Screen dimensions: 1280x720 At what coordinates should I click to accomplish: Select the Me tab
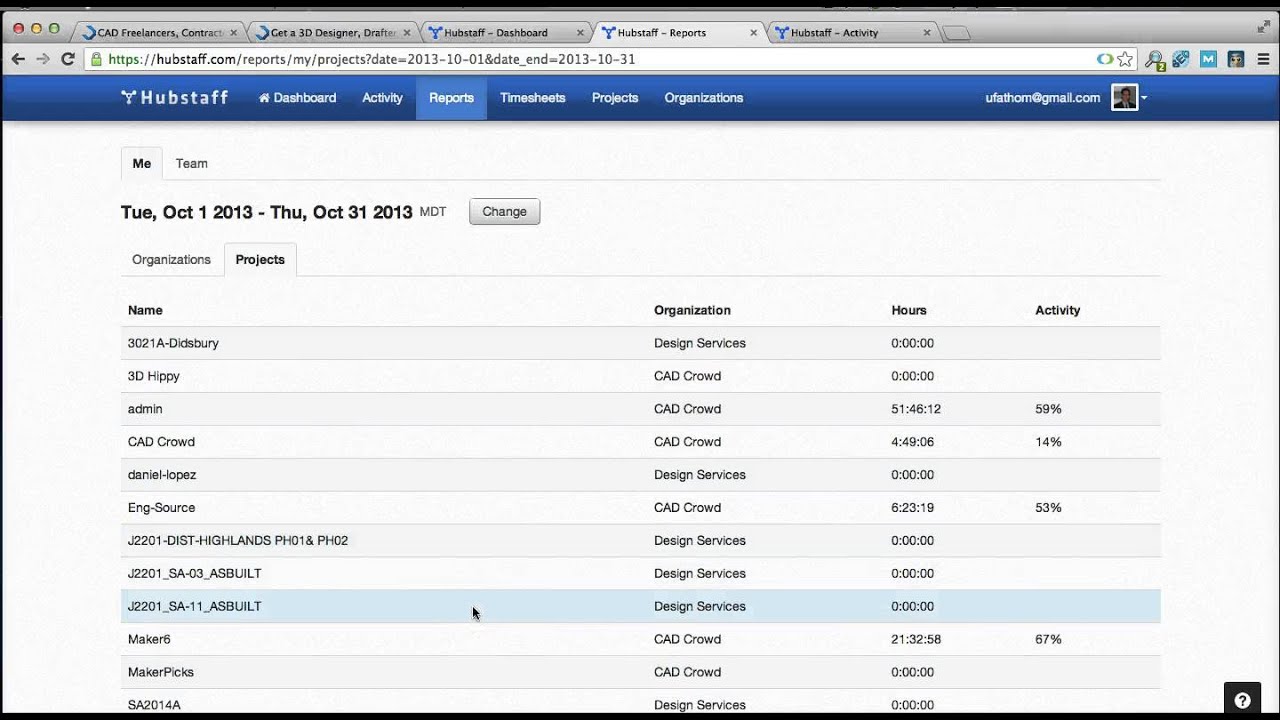tap(141, 163)
